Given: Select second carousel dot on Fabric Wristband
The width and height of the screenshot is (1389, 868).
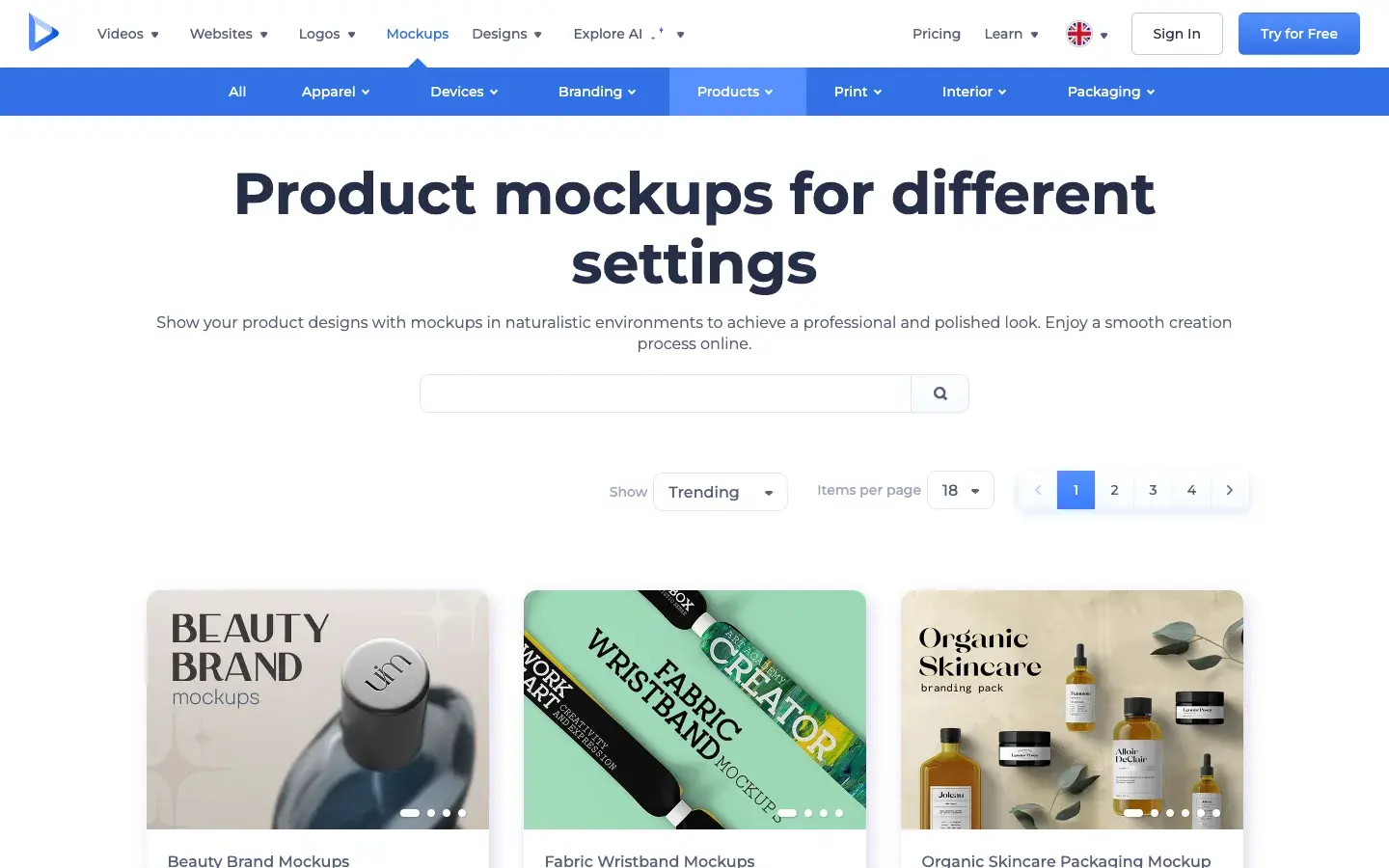Looking at the screenshot, I should coord(808,813).
